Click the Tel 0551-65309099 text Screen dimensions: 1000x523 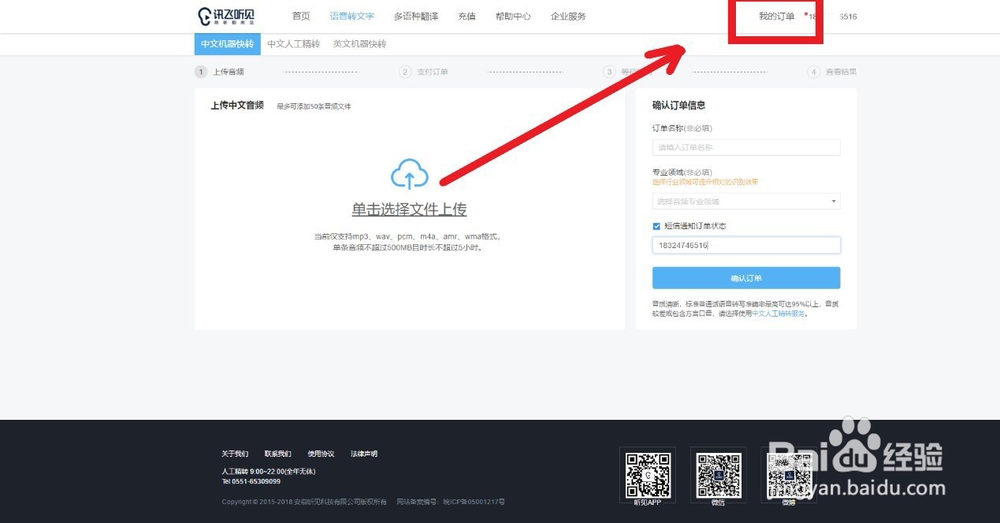click(x=251, y=482)
